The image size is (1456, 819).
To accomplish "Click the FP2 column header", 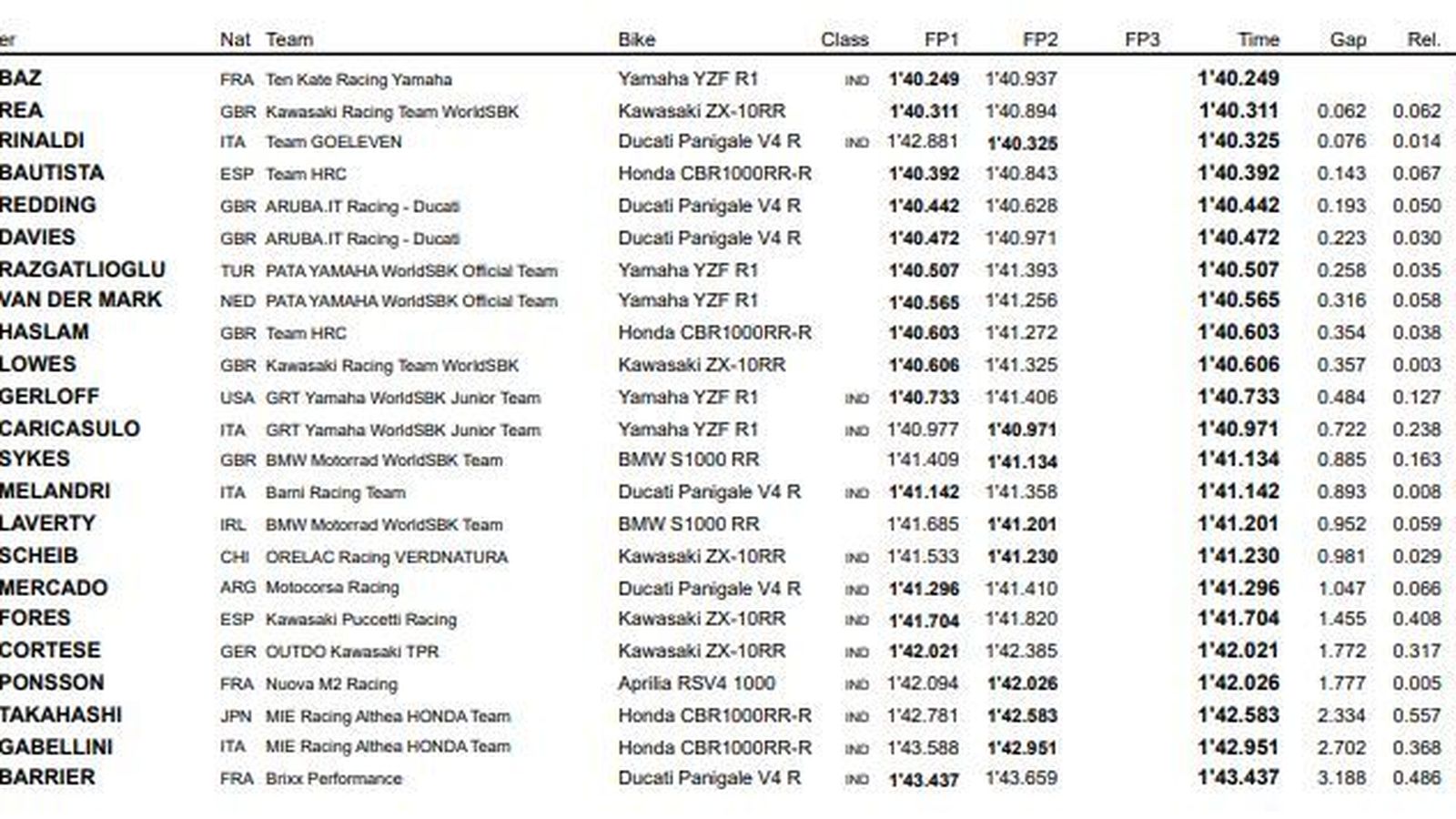I will [1039, 40].
